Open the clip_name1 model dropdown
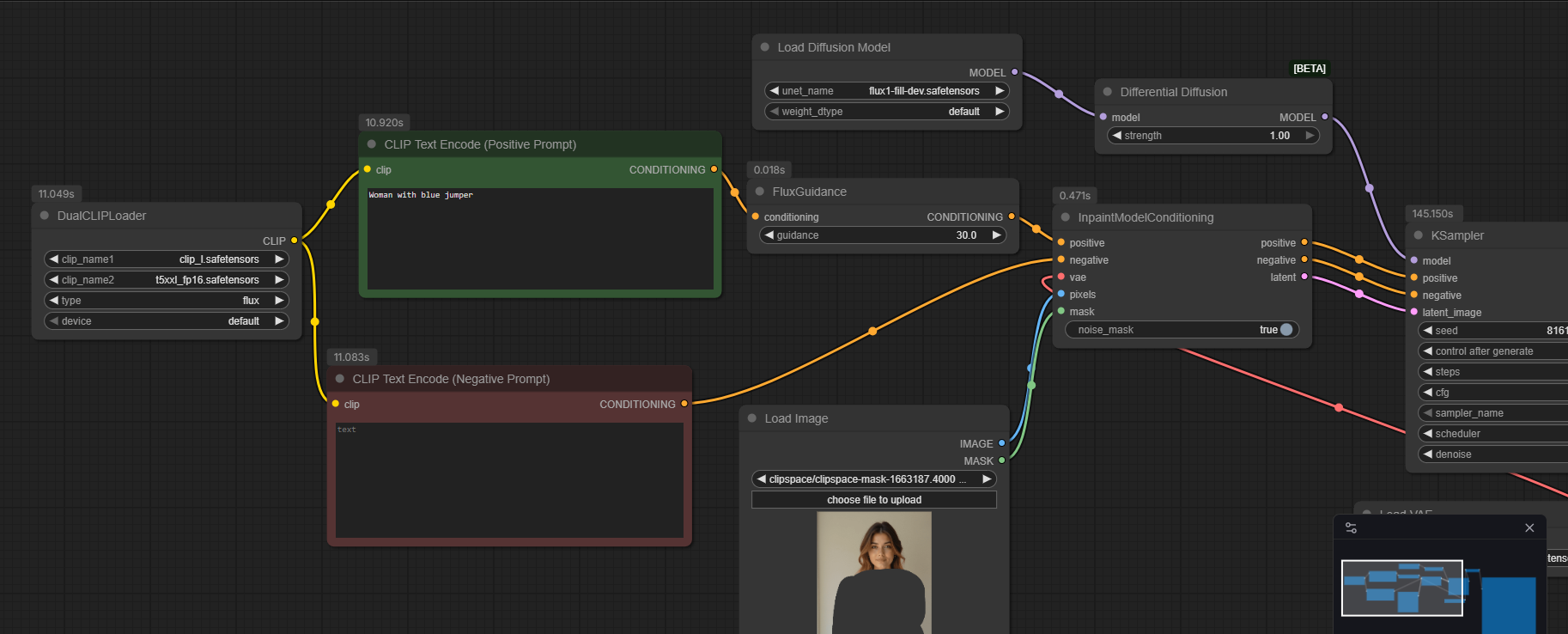Viewport: 1568px width, 634px height. (x=167, y=259)
